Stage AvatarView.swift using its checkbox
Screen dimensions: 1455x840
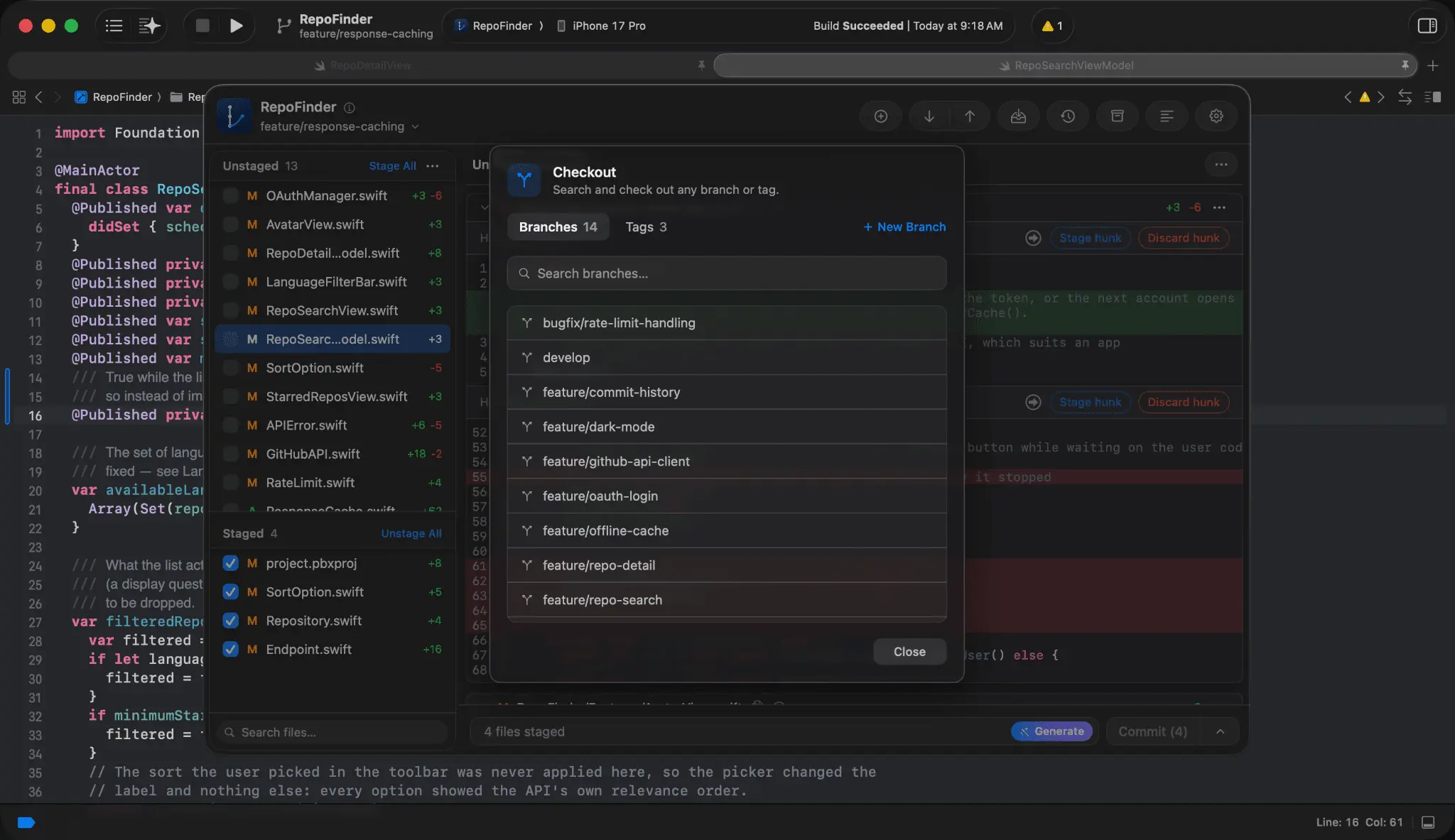(230, 224)
